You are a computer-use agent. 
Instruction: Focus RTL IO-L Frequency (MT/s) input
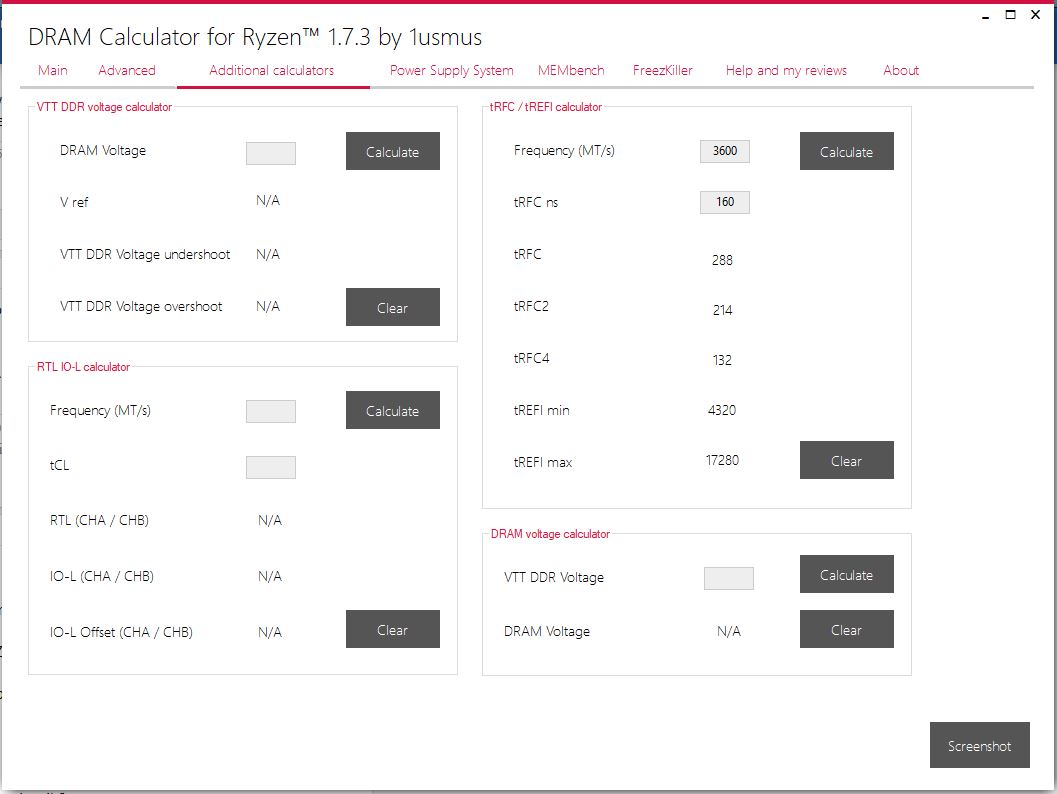271,411
